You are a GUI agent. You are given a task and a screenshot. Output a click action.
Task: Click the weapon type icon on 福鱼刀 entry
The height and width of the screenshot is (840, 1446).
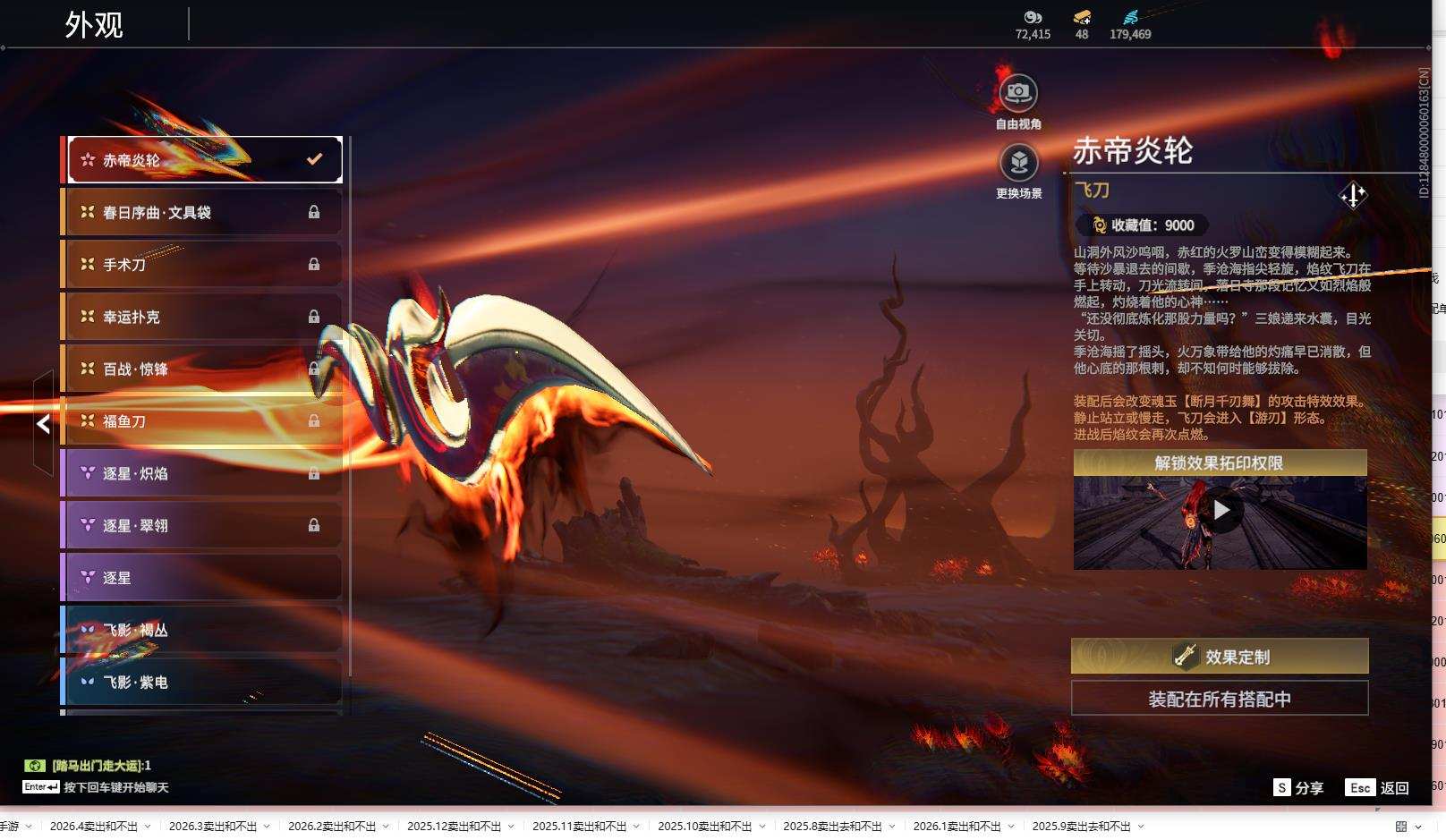tap(87, 420)
